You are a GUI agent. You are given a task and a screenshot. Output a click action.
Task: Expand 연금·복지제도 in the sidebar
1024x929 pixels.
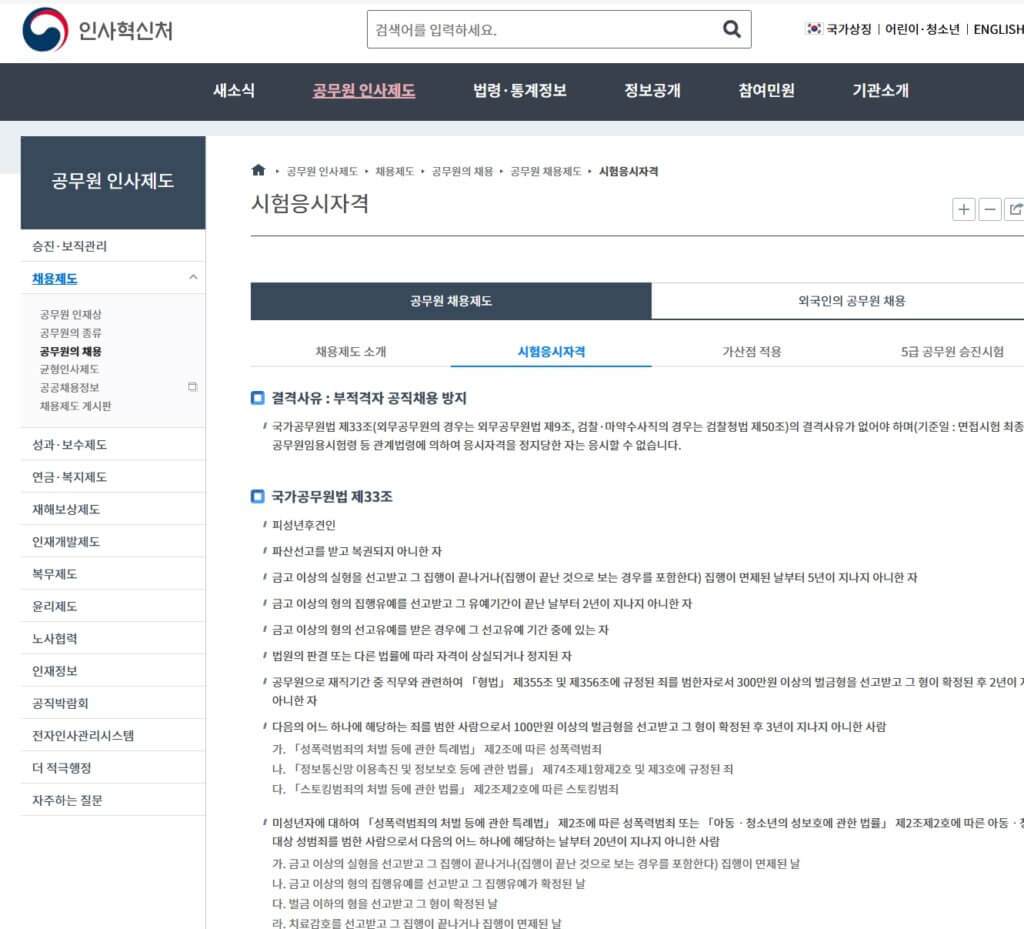pos(69,477)
